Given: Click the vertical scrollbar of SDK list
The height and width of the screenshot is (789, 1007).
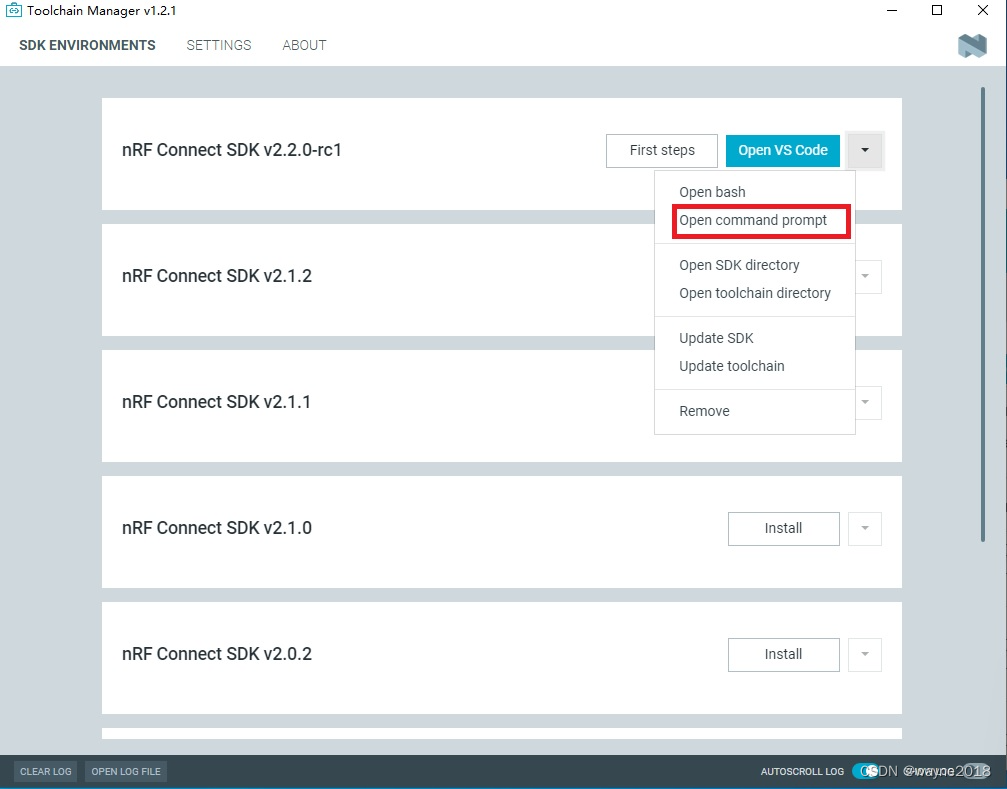Looking at the screenshot, I should (x=983, y=315).
